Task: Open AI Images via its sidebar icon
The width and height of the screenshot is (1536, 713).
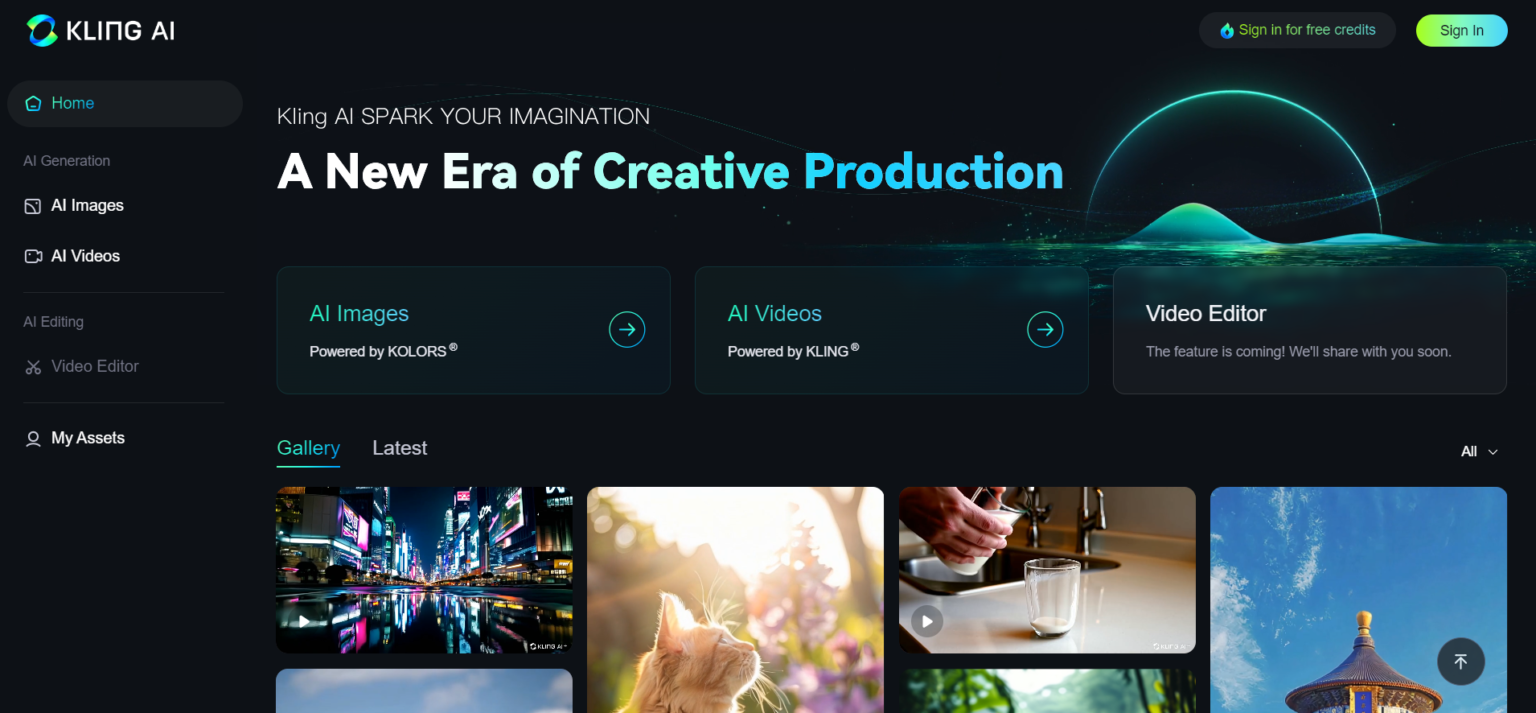Action: [x=33, y=206]
